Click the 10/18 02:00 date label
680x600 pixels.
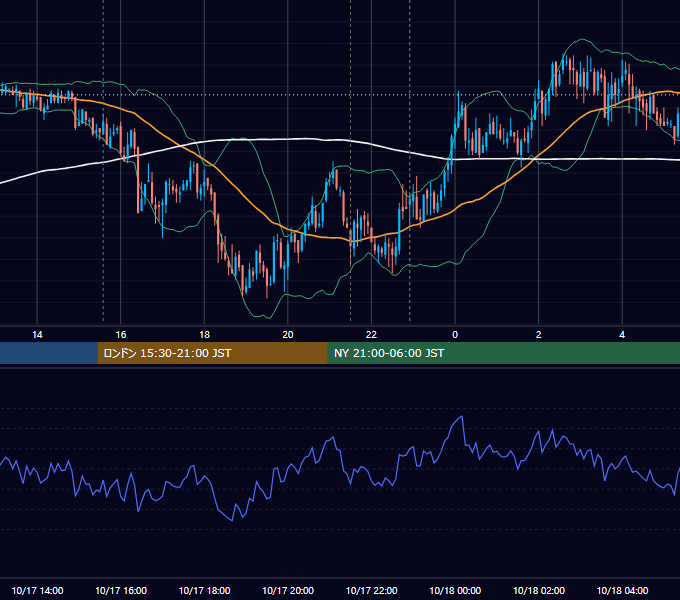click(x=539, y=590)
